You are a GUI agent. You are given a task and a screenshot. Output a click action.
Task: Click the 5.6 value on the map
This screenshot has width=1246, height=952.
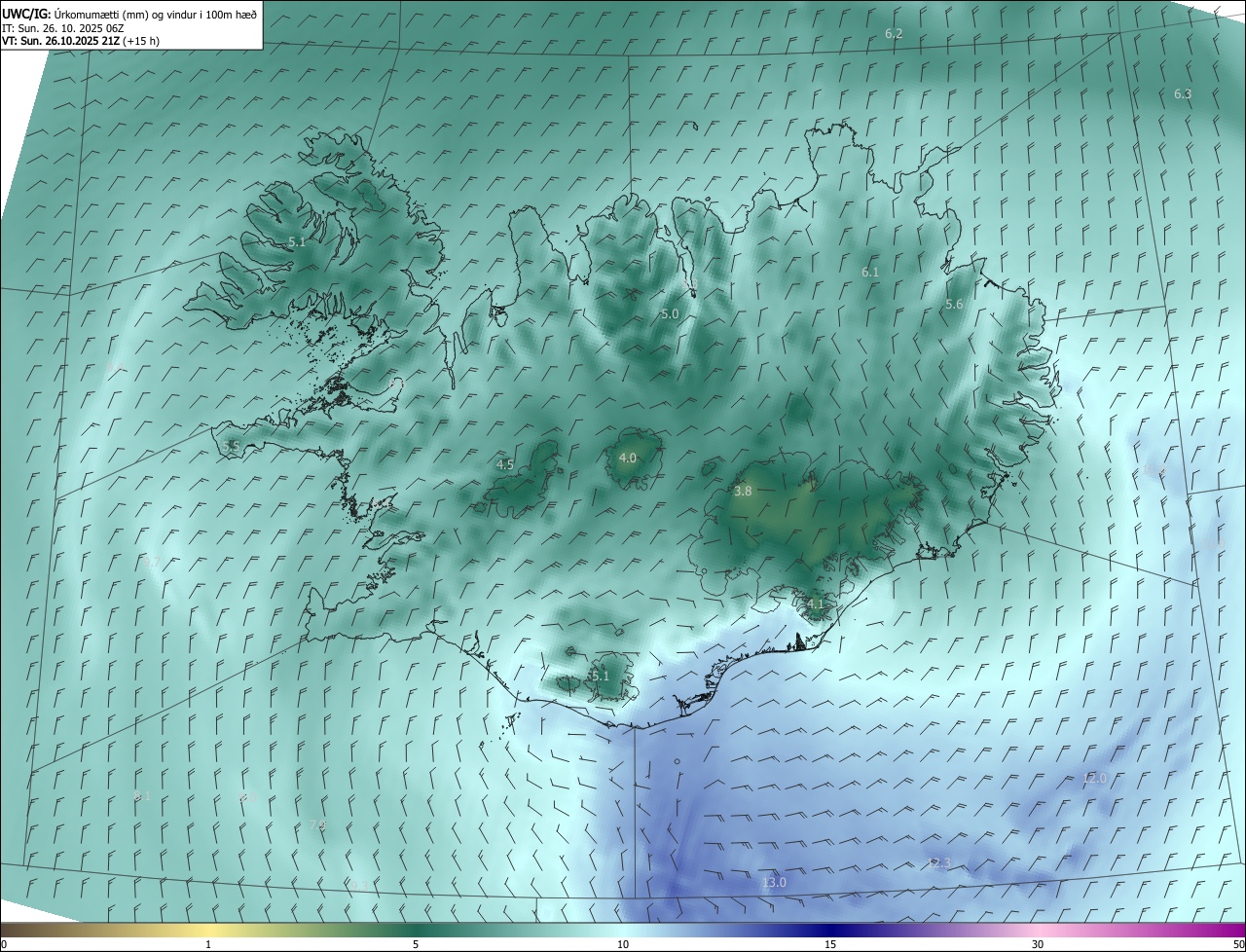click(x=954, y=305)
